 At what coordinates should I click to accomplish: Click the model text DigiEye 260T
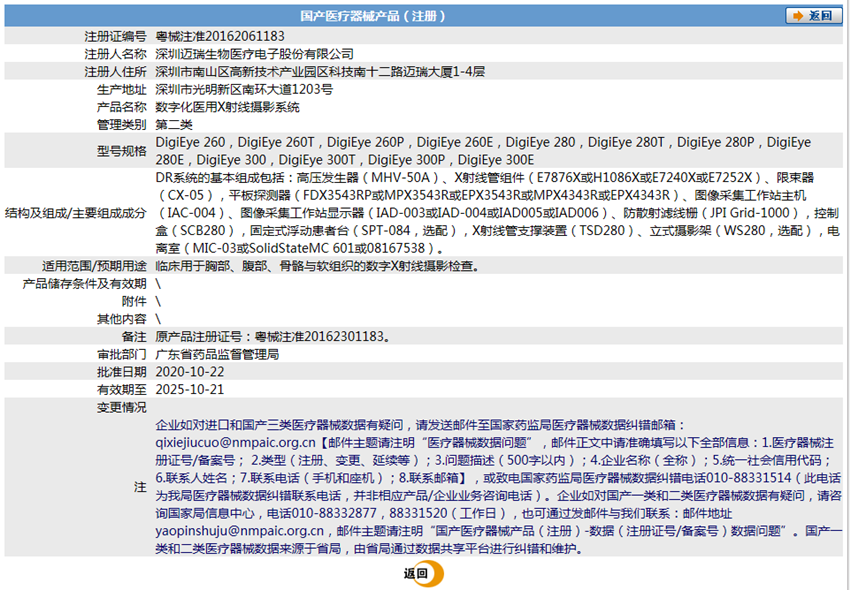(276, 142)
